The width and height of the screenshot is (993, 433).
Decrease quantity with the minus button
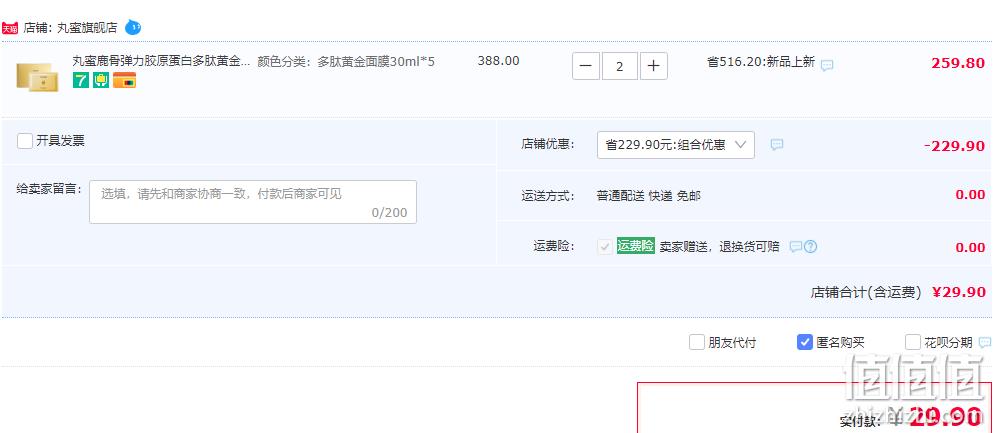tap(586, 66)
